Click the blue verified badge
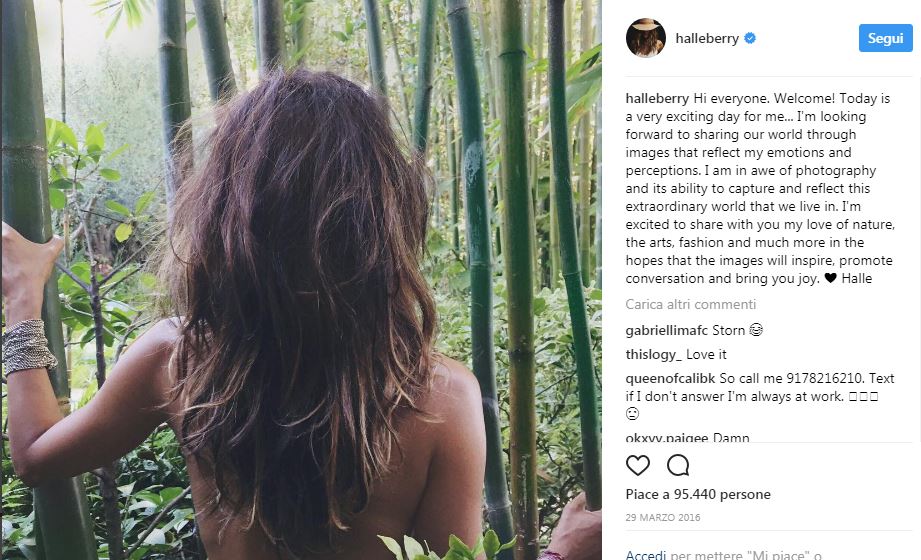This screenshot has width=921, height=560. coord(750,38)
